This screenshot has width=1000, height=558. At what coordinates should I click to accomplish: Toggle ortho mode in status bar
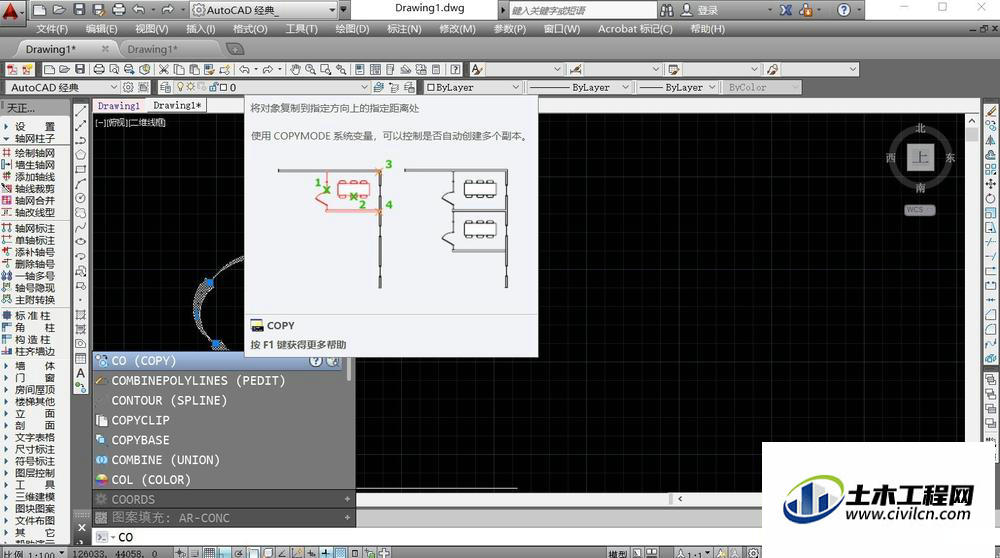pos(224,553)
